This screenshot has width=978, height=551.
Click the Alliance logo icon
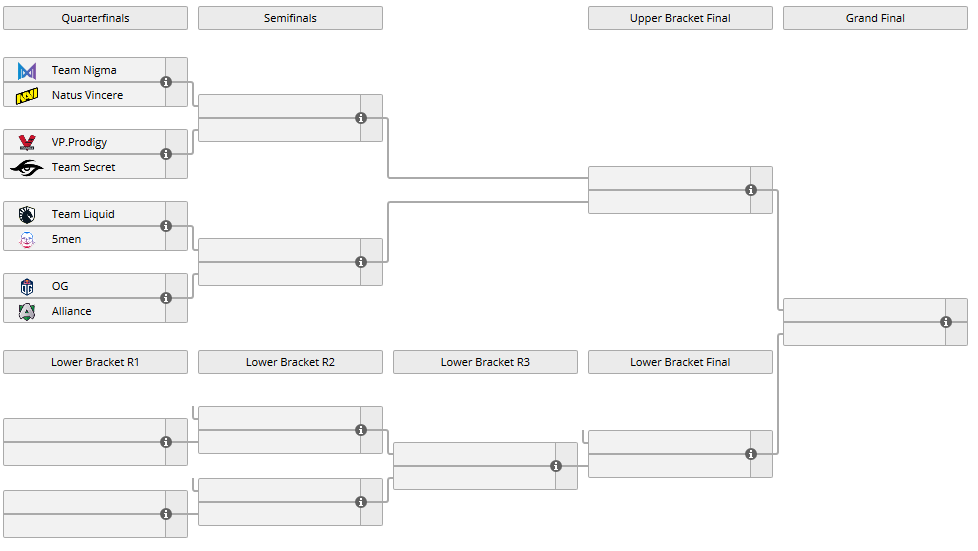[27, 312]
